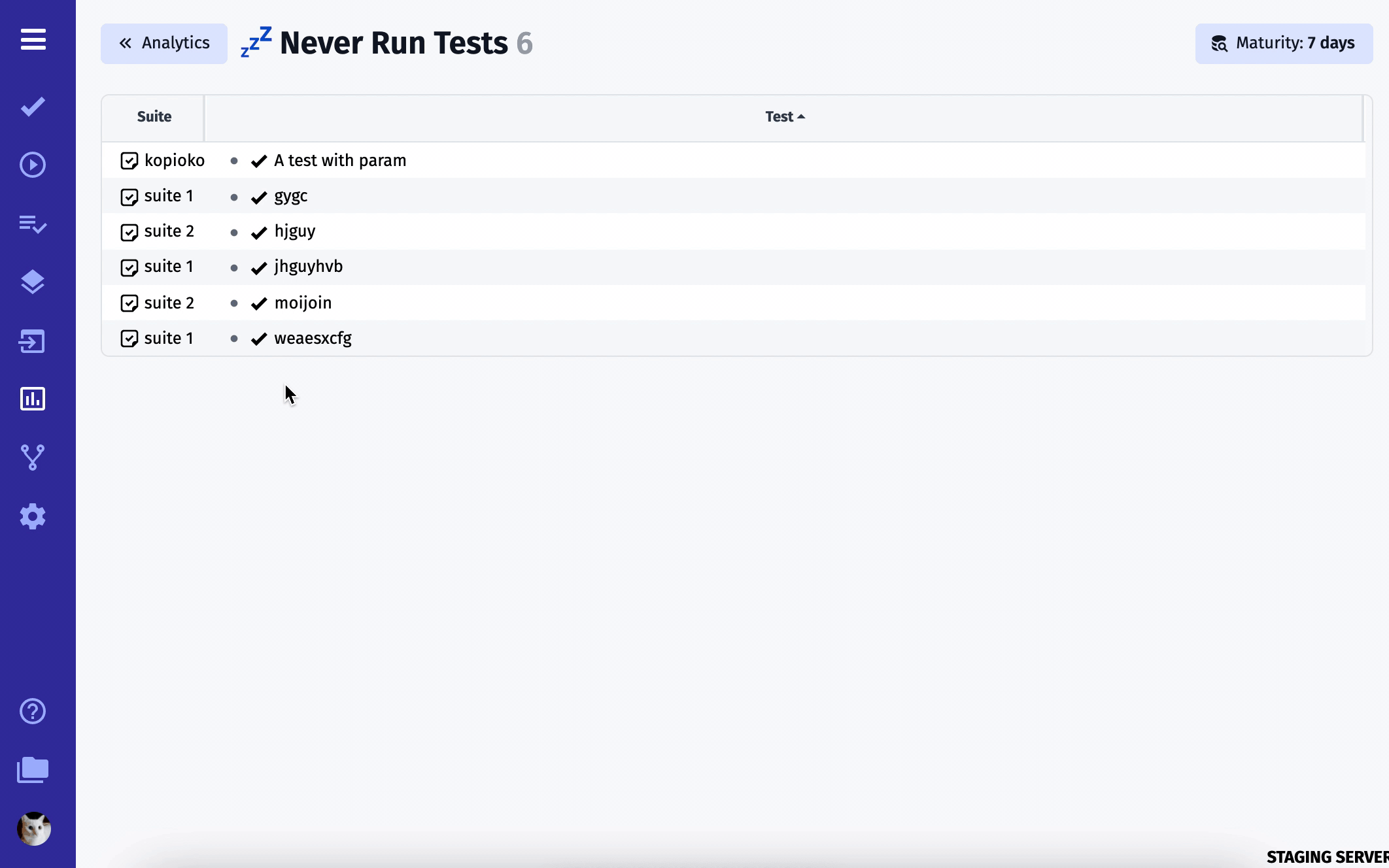Open the Layers sidebar icon

click(33, 282)
